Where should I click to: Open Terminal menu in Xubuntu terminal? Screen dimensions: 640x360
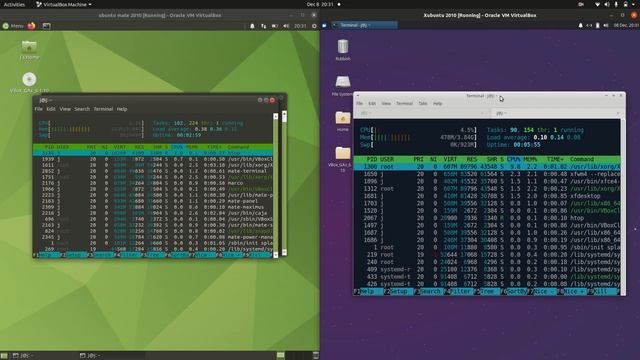pyautogui.click(x=404, y=104)
